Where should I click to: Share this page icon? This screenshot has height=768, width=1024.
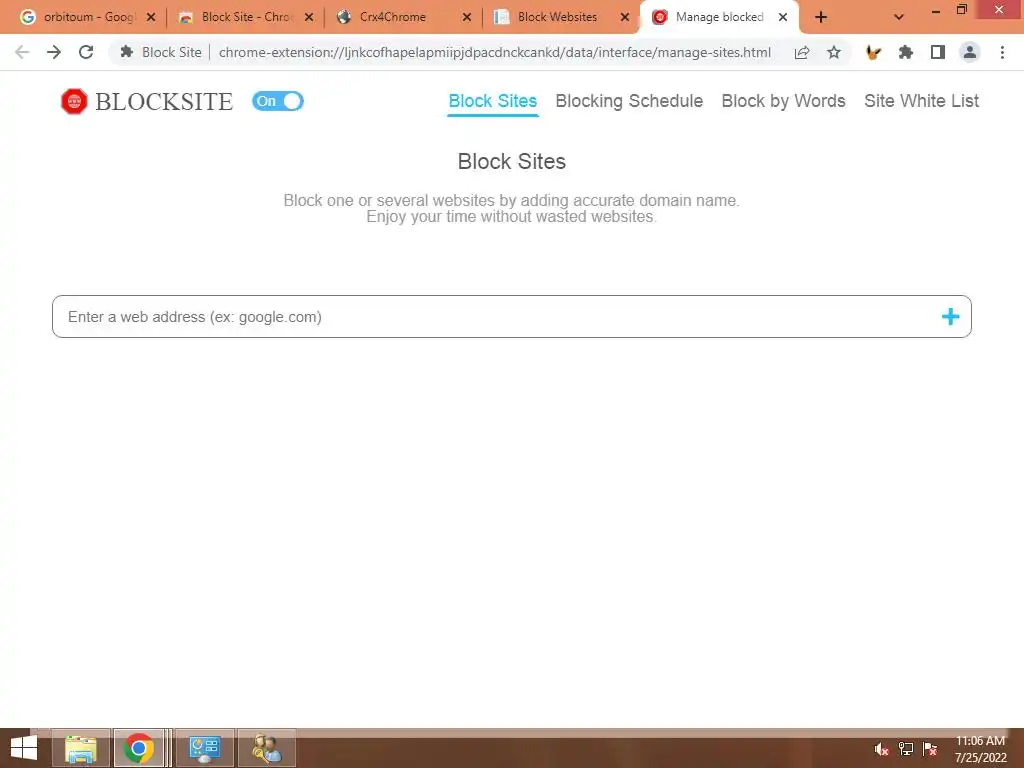pyautogui.click(x=802, y=52)
